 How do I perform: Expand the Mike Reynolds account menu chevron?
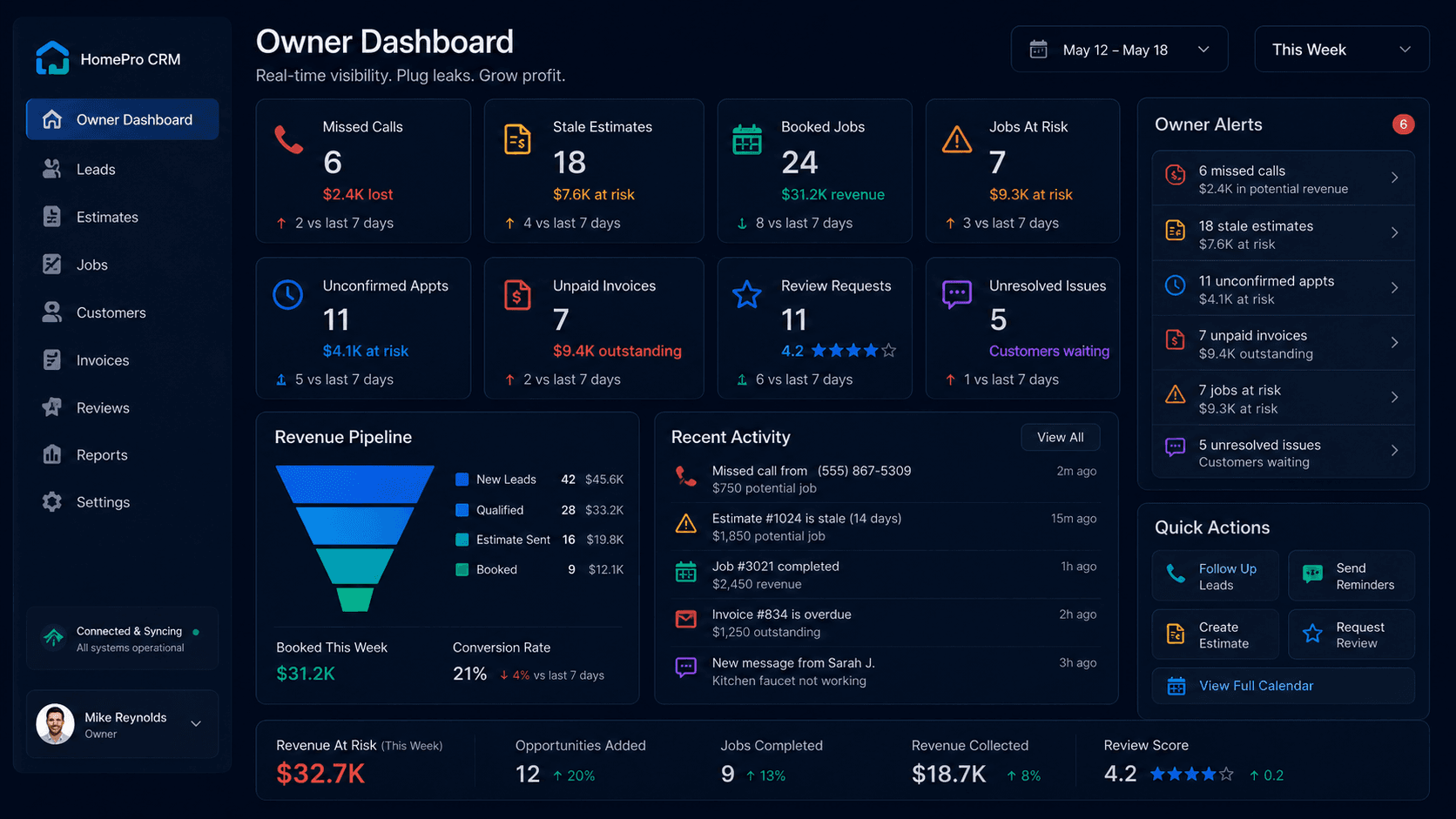196,724
